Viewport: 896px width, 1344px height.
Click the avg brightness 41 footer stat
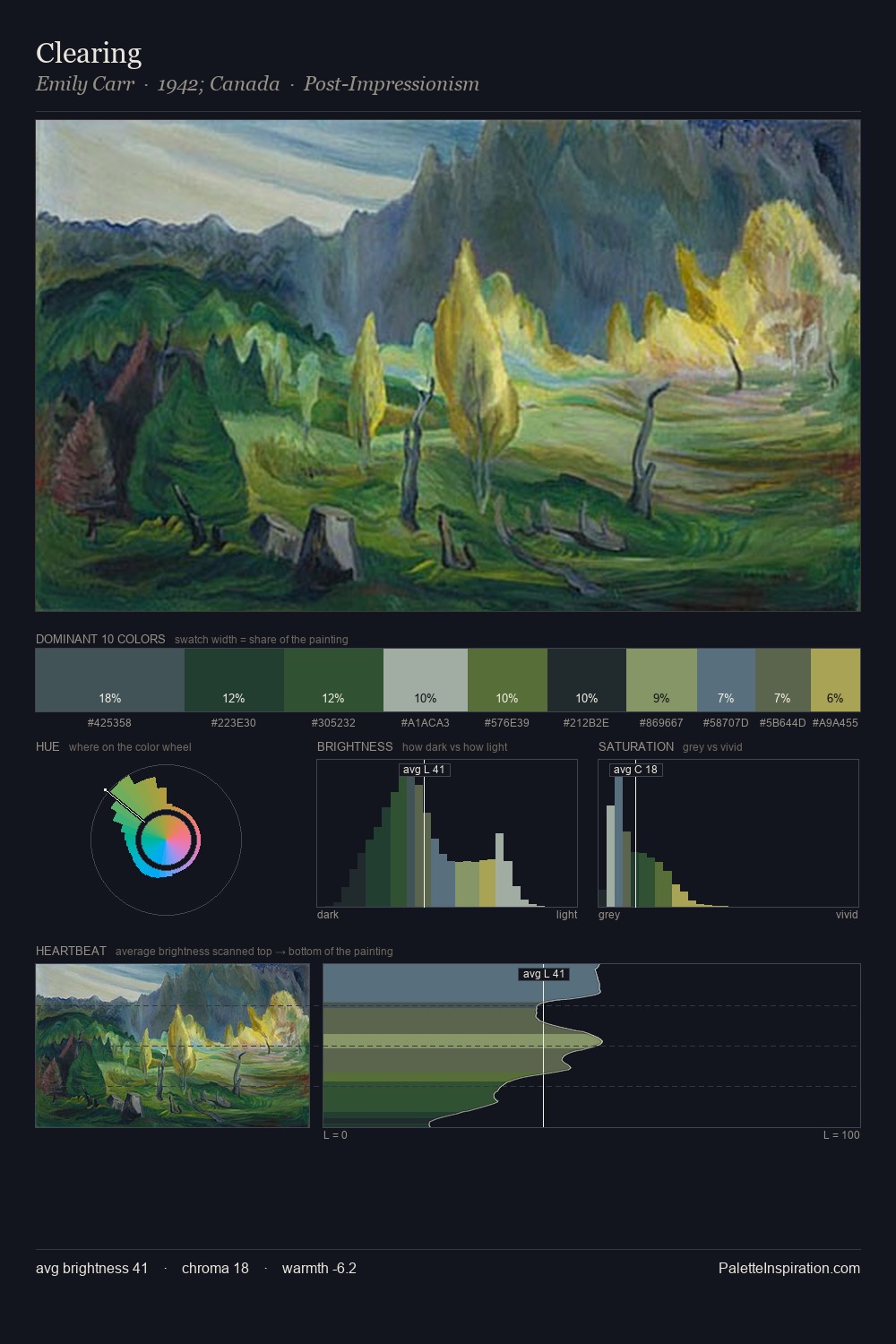(x=92, y=1268)
